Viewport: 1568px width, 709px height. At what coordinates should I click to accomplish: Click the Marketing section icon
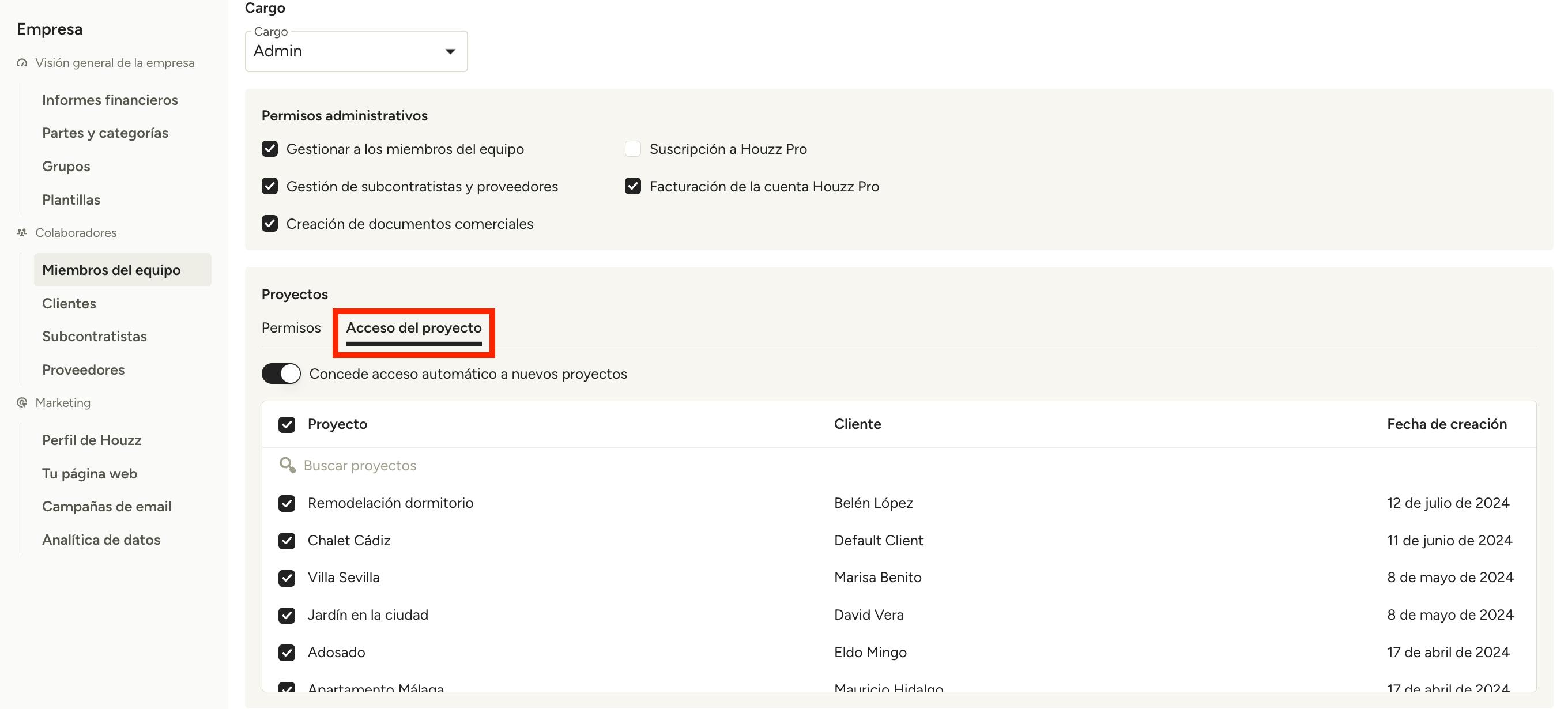pos(22,402)
